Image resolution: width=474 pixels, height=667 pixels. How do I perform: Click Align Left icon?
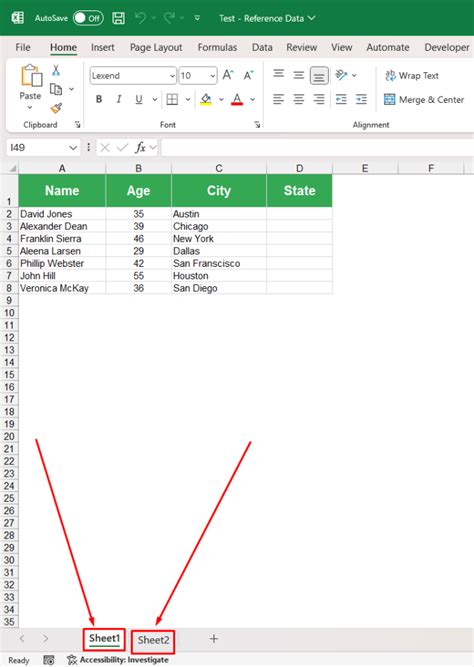click(278, 100)
